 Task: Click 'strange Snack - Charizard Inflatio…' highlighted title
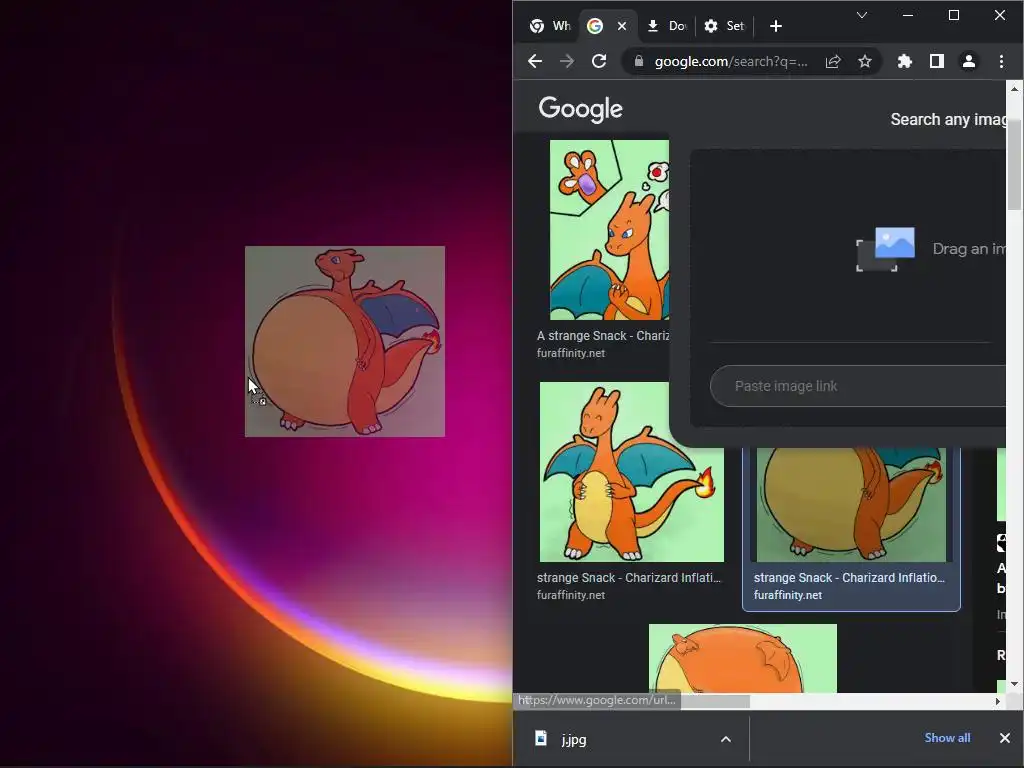(849, 578)
